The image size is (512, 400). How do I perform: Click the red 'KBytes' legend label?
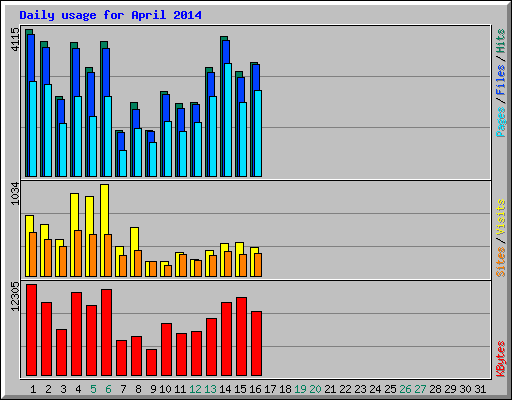pyautogui.click(x=500, y=359)
